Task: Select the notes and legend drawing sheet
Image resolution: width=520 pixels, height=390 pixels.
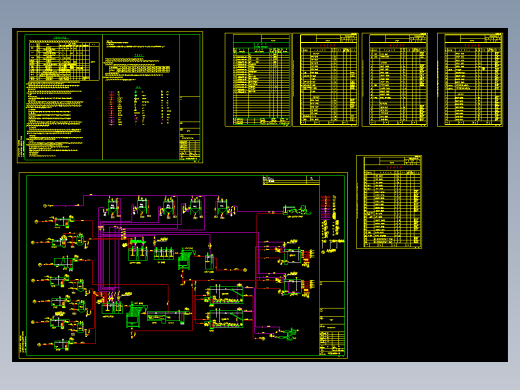Action: coord(110,97)
